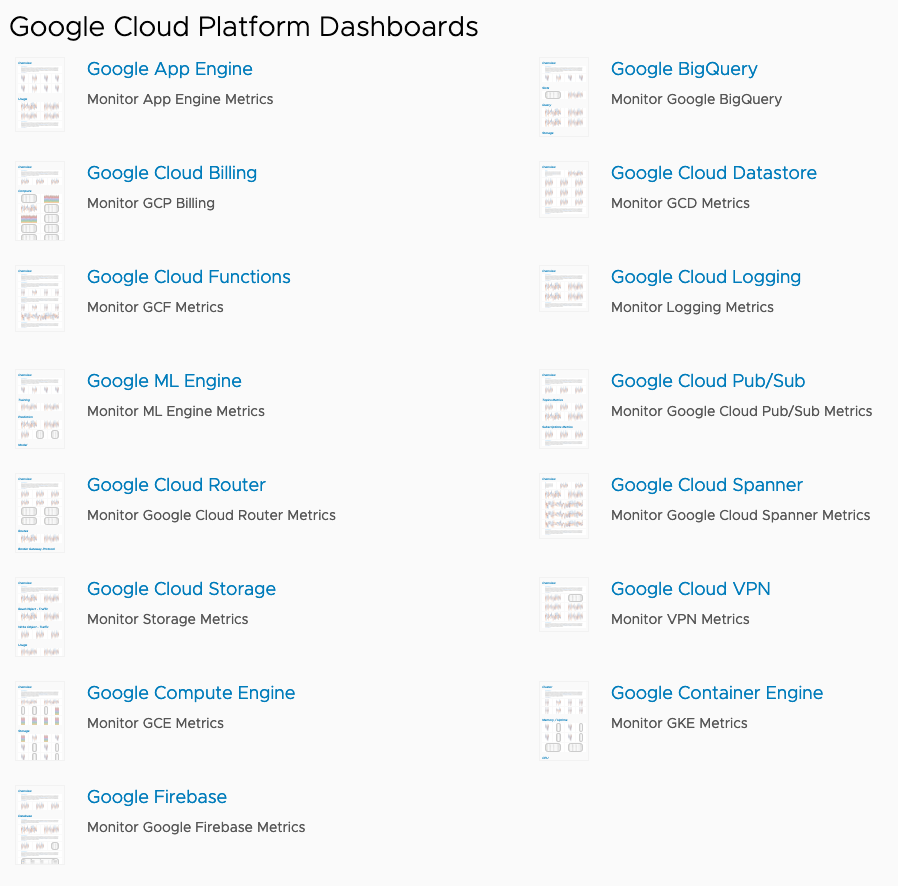The height and width of the screenshot is (886, 898).
Task: Open the Google ML Engine dashboard link
Action: (164, 381)
